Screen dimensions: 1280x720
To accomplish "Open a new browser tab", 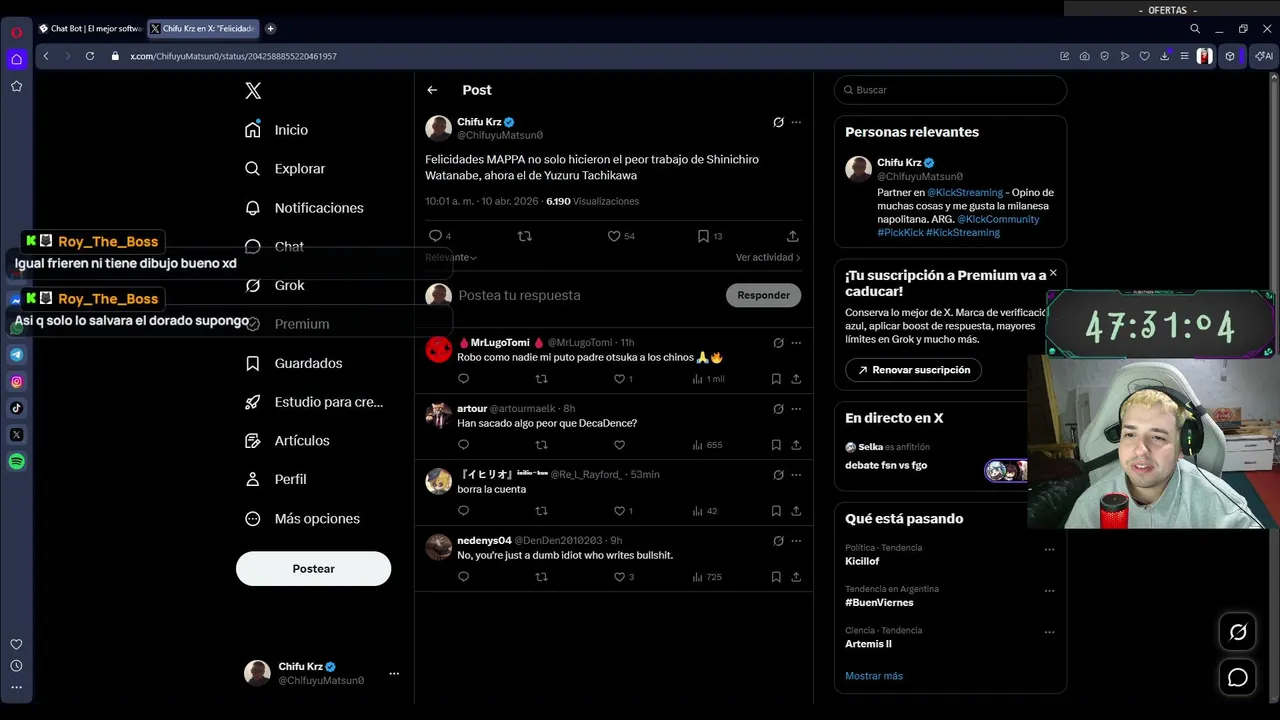I will pyautogui.click(x=270, y=29).
